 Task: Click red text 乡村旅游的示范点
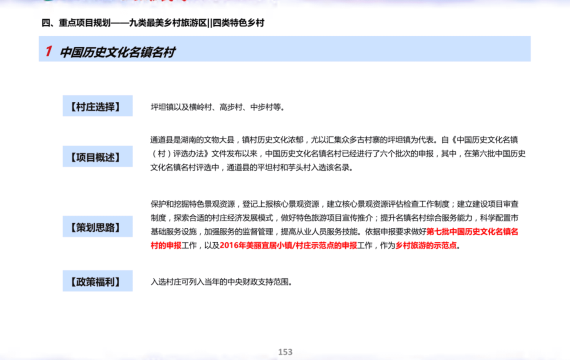tap(426, 245)
